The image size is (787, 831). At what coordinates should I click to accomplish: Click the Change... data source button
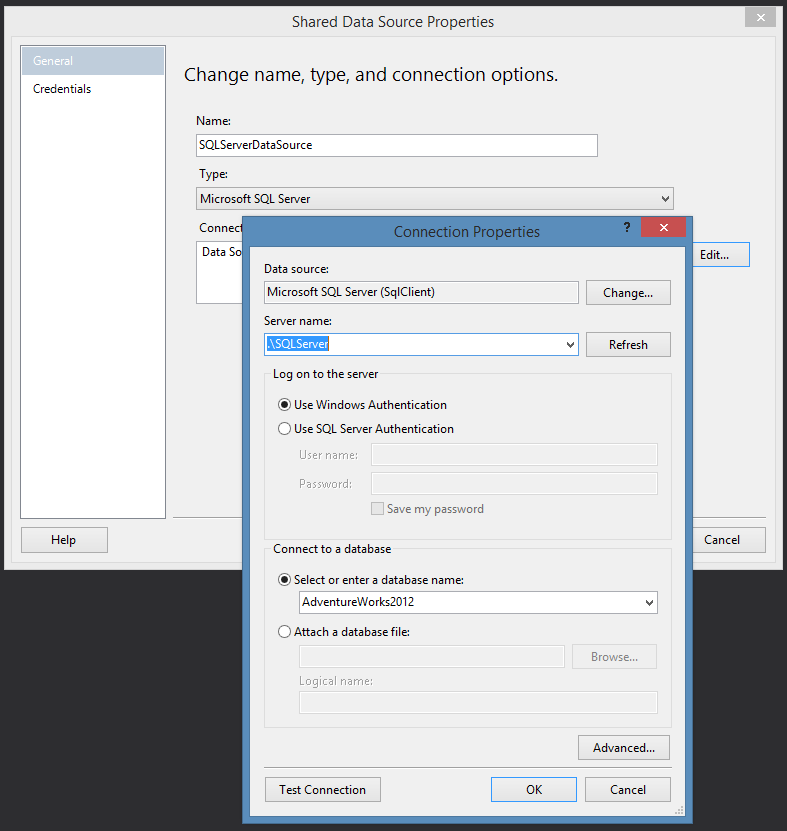point(628,293)
